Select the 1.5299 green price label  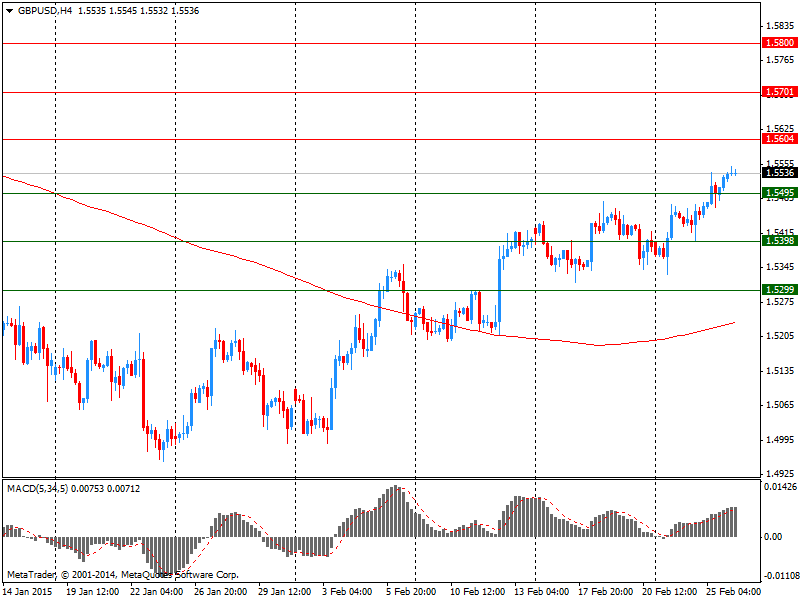click(779, 289)
